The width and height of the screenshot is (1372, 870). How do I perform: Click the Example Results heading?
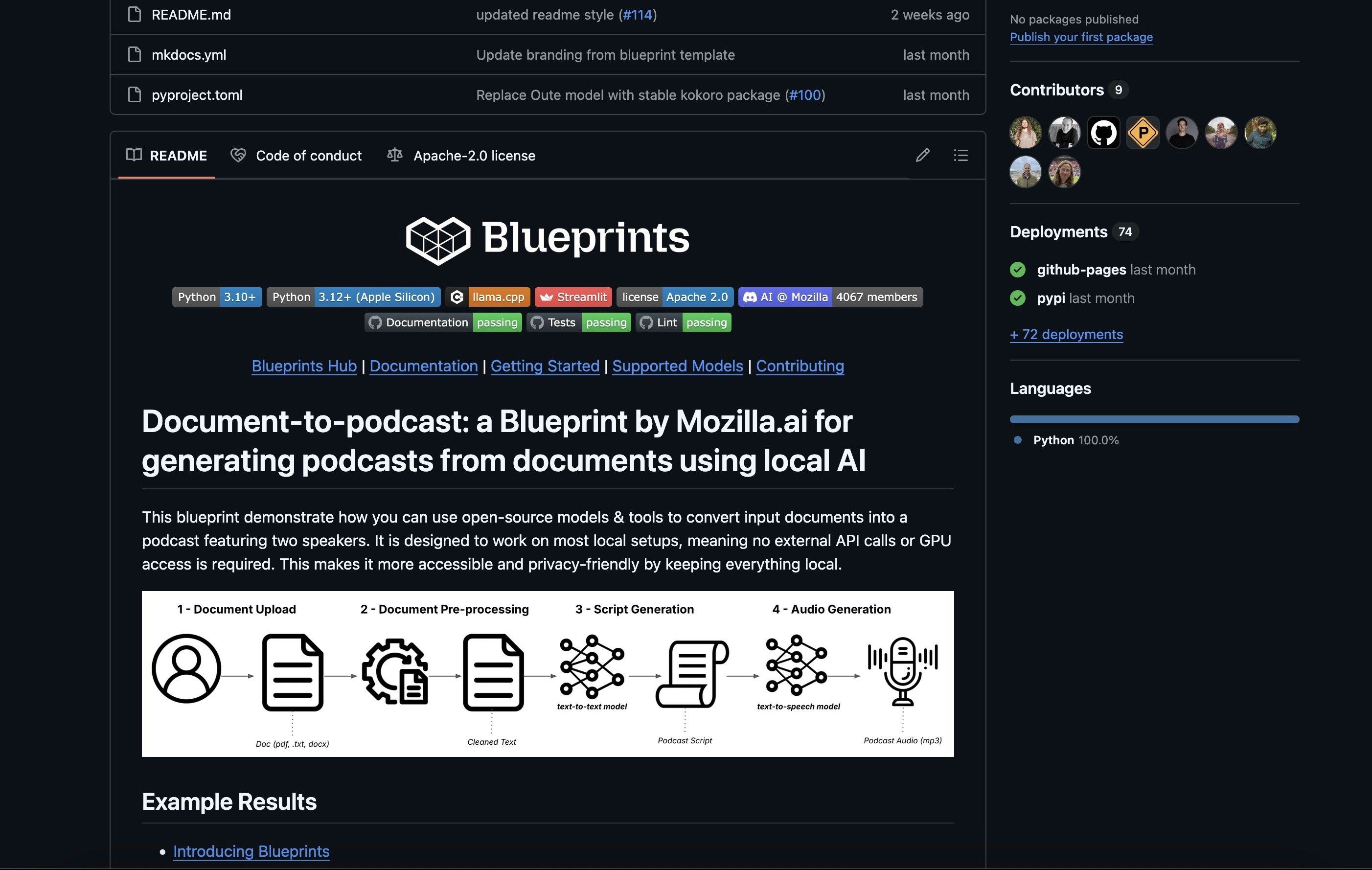tap(229, 801)
